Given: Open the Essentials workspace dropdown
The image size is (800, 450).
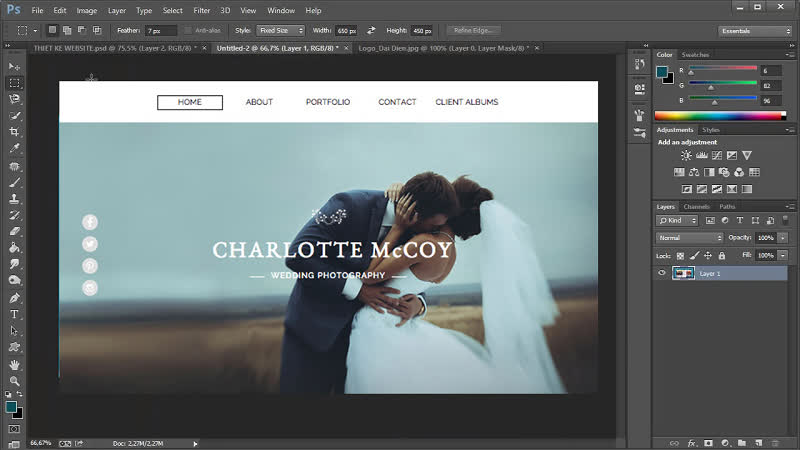Looking at the screenshot, I should point(755,31).
